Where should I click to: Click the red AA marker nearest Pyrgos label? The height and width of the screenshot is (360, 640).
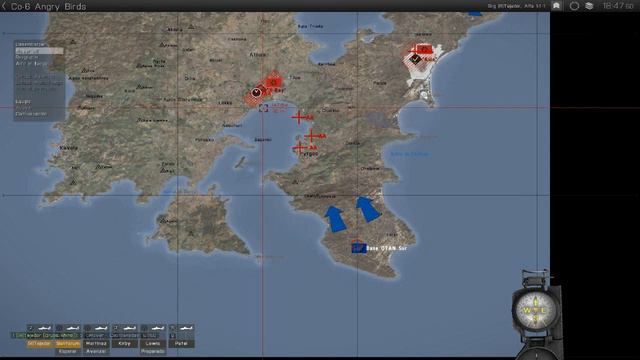300,148
